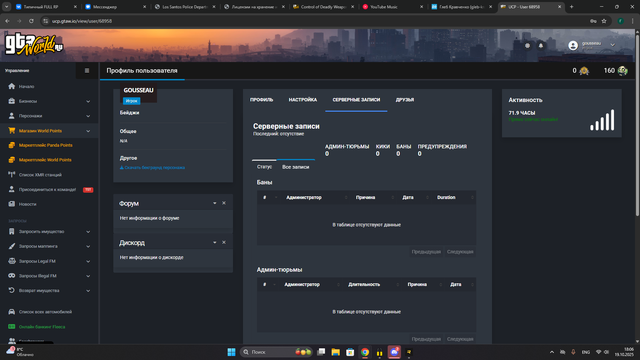Click the Возврат имущества history icon

(x=11, y=290)
